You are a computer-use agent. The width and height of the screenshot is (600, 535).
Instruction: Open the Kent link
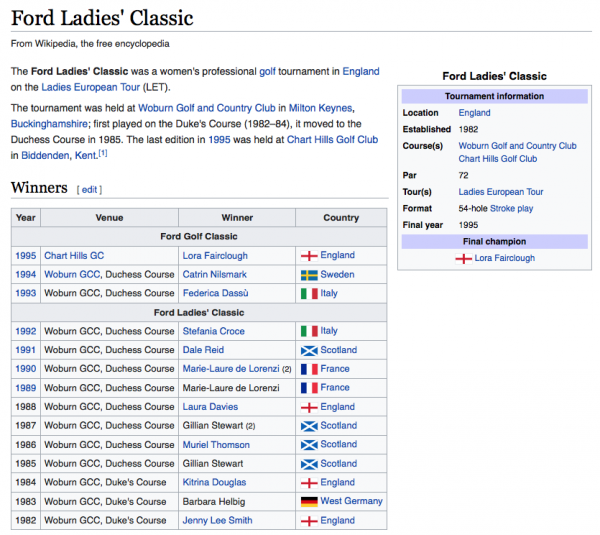click(x=85, y=155)
